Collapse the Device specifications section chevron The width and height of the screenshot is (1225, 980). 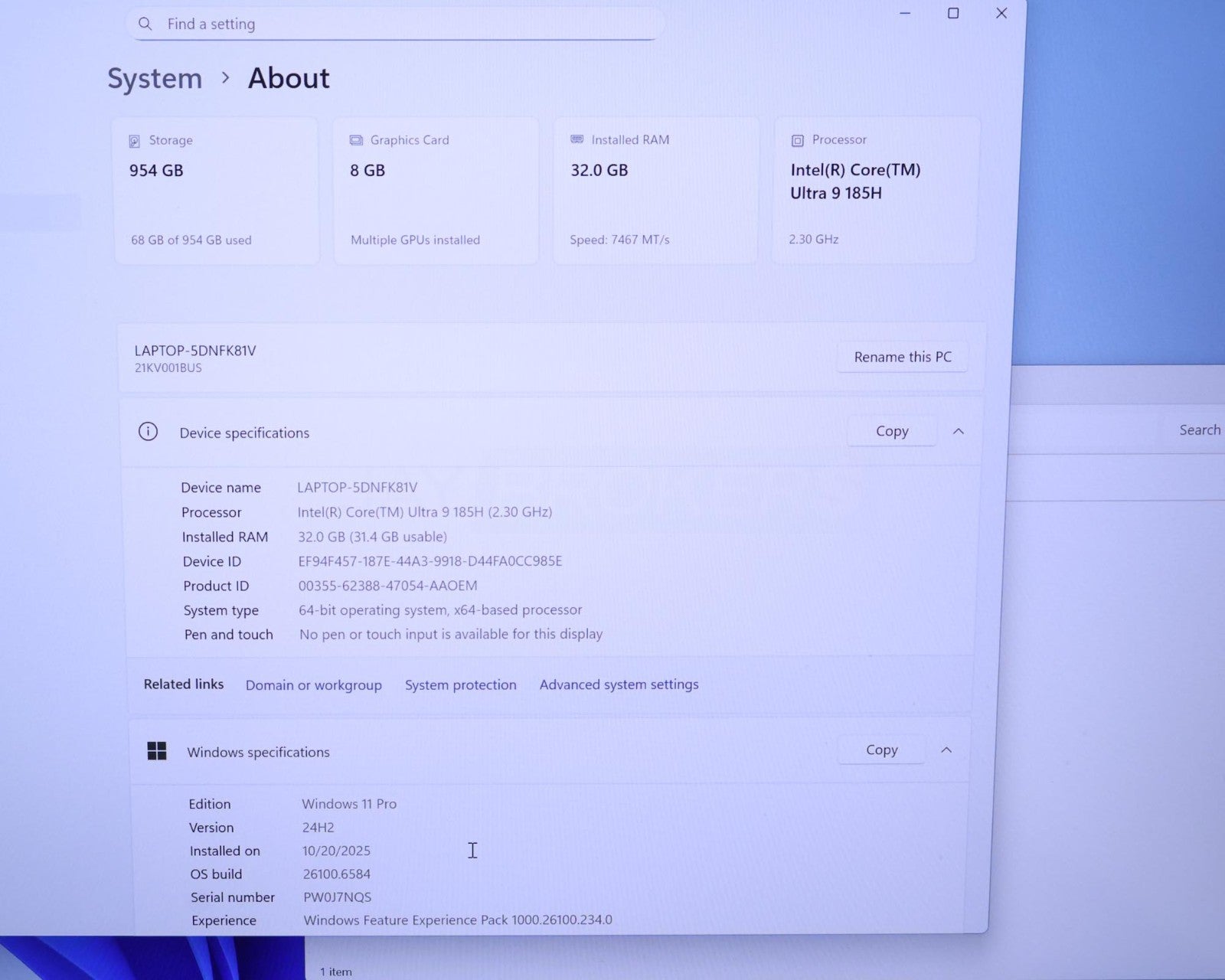[958, 431]
